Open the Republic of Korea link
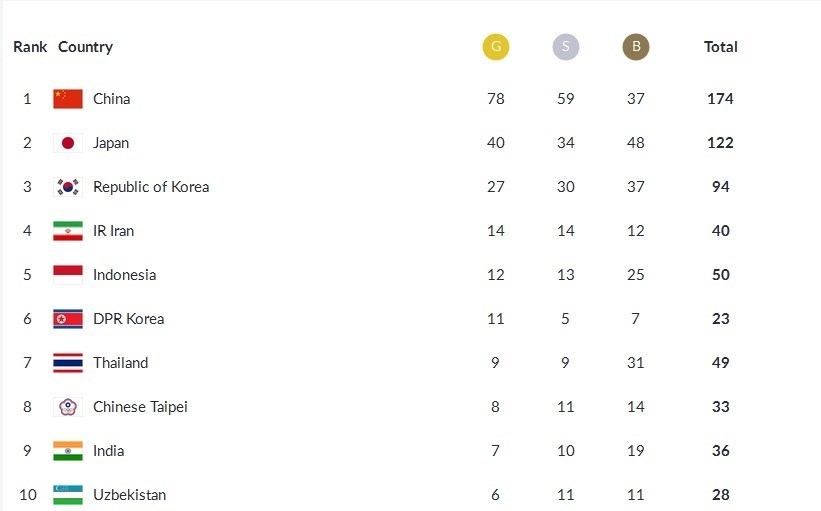Viewport: 821px width, 511px height. coord(151,187)
